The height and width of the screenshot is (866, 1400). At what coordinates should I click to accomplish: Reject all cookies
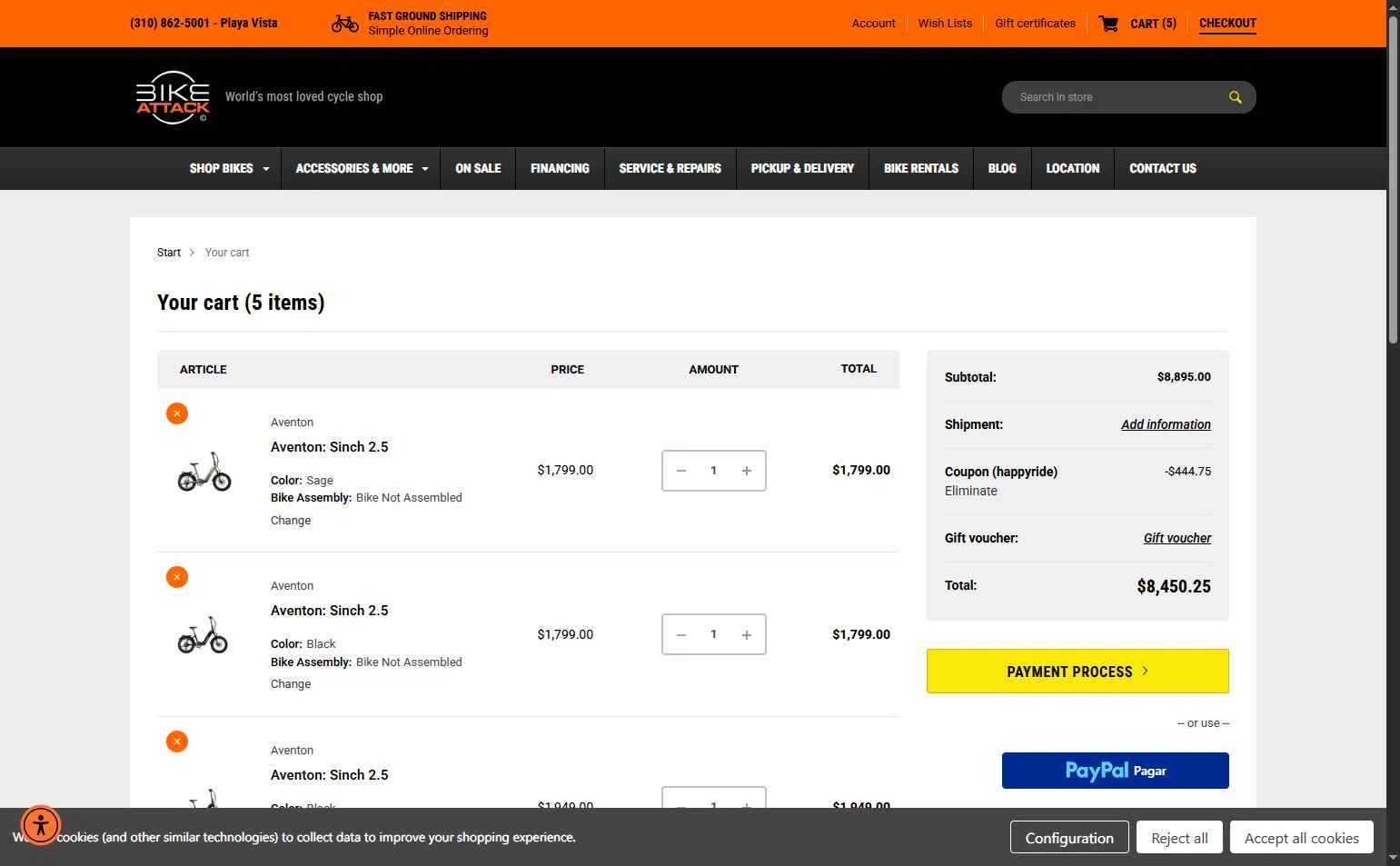pos(1179,838)
